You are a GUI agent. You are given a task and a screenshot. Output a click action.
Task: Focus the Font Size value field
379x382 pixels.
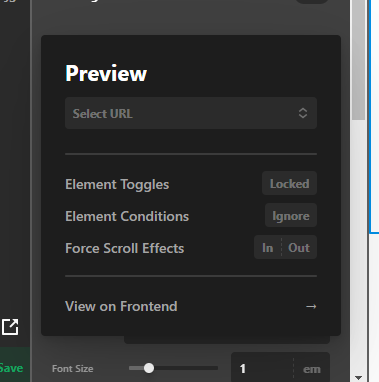click(x=262, y=369)
